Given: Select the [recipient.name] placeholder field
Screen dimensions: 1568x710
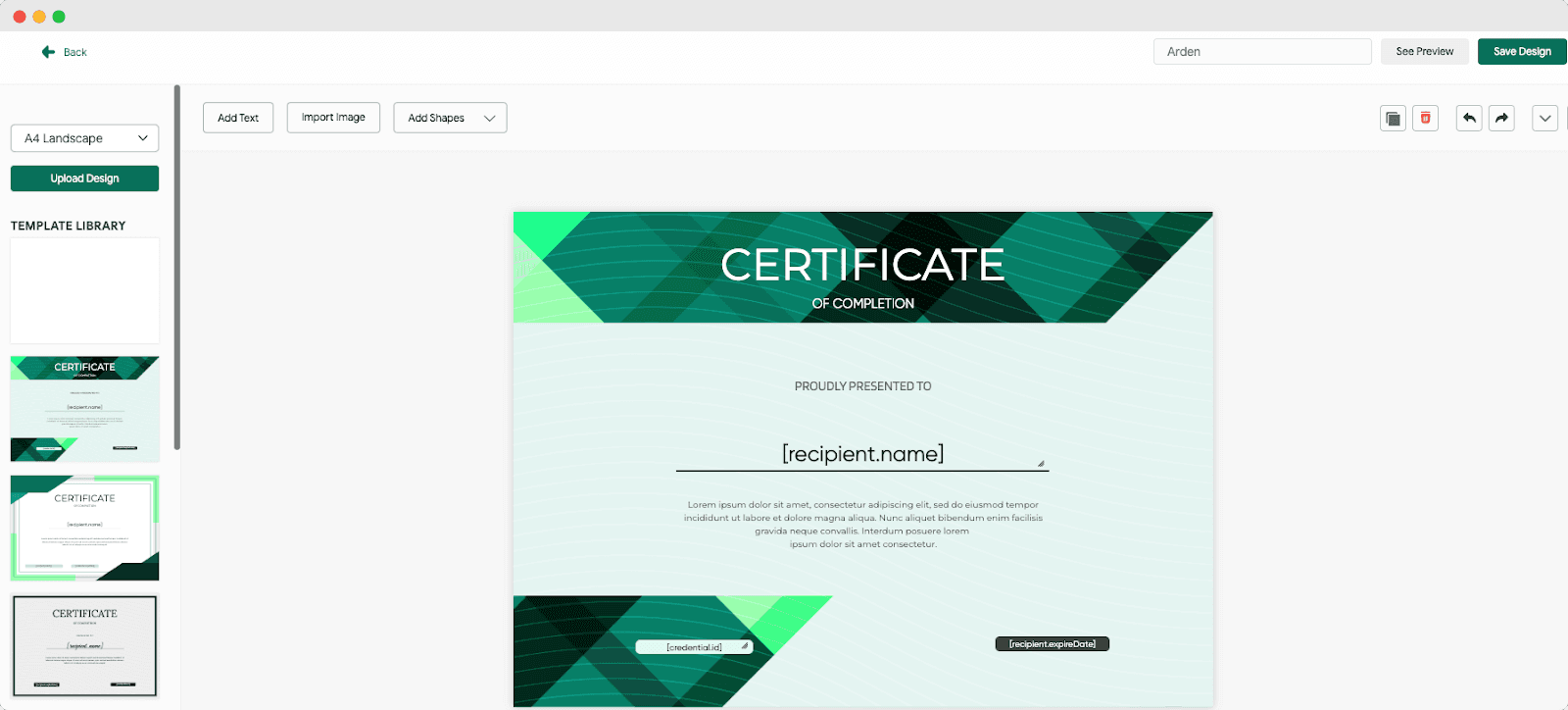Looking at the screenshot, I should (862, 454).
